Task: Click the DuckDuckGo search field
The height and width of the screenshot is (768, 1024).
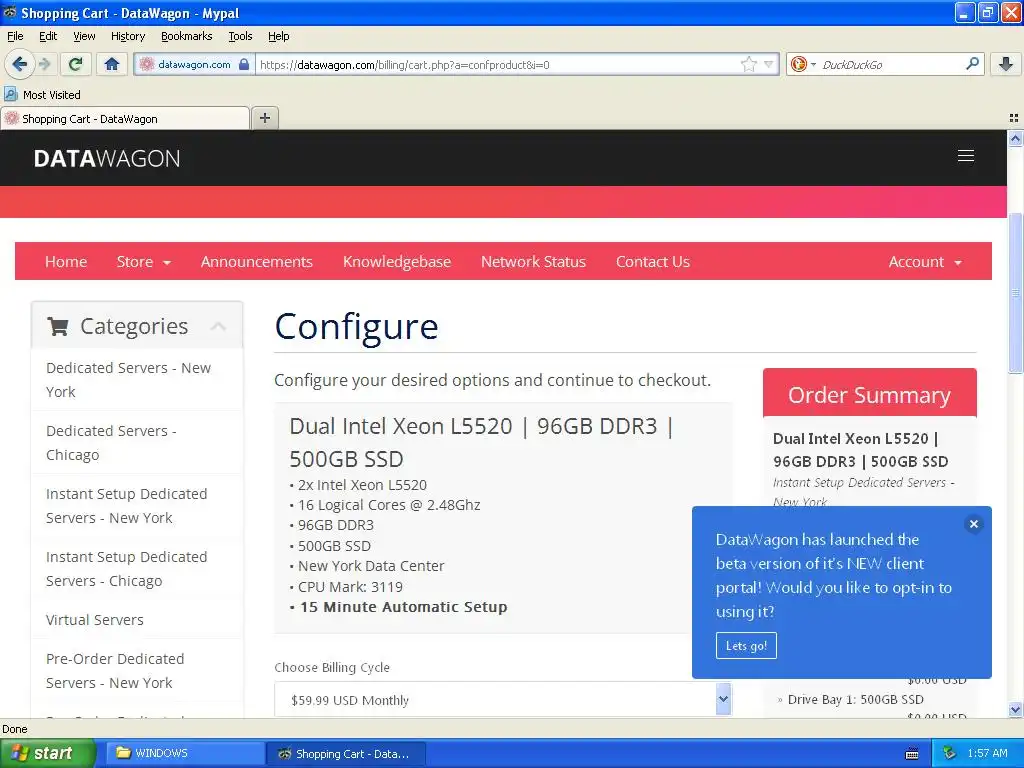Action: pos(889,64)
